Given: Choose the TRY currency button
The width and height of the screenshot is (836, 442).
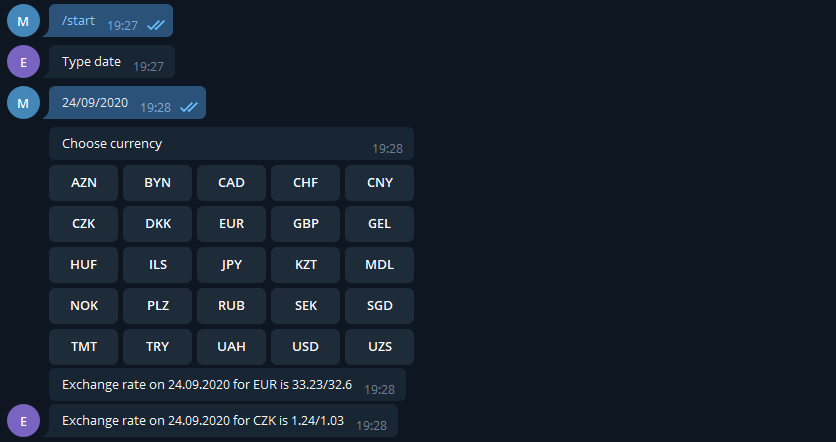Looking at the screenshot, I should coord(158,347).
